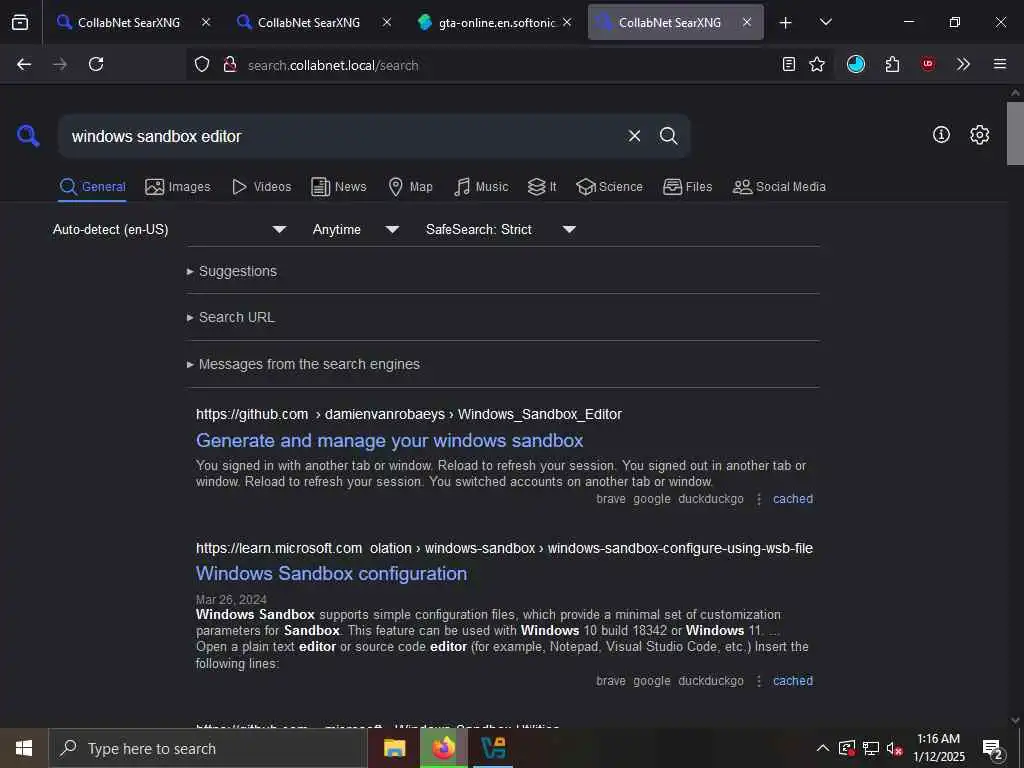The width and height of the screenshot is (1024, 768).
Task: Open the Auto-detect (en-US) language dropdown
Action: [x=170, y=229]
